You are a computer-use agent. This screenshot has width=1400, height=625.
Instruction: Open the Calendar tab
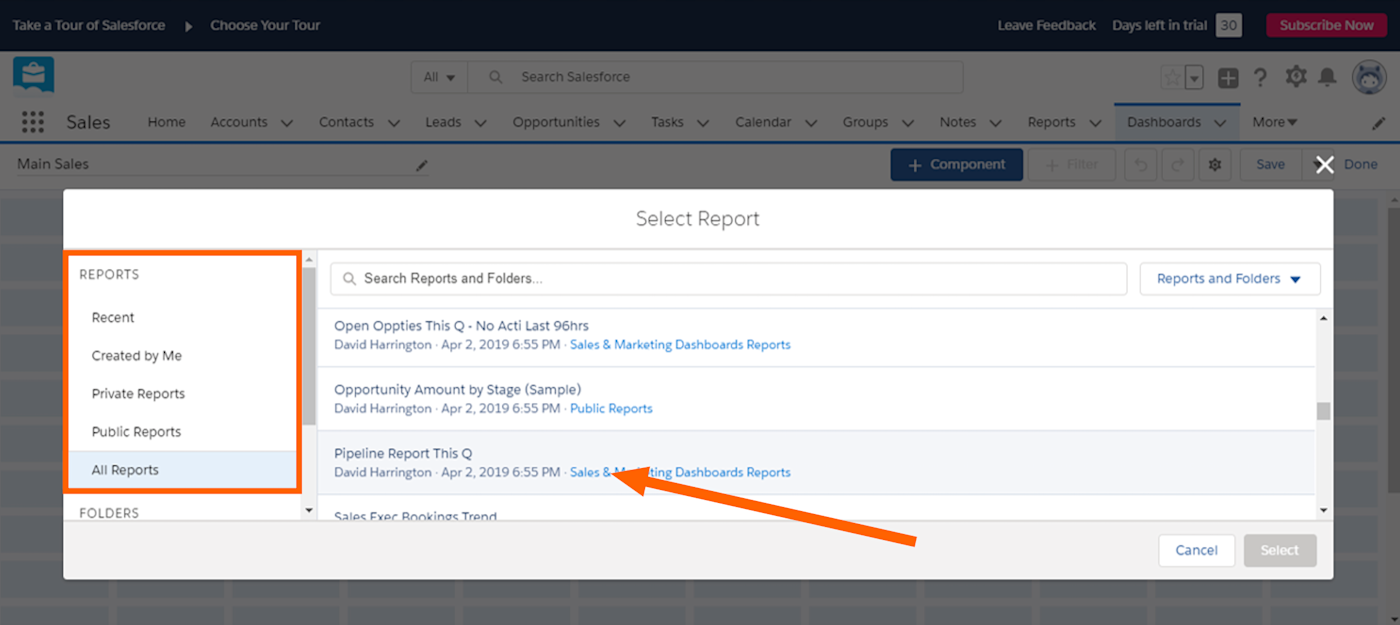coord(763,122)
